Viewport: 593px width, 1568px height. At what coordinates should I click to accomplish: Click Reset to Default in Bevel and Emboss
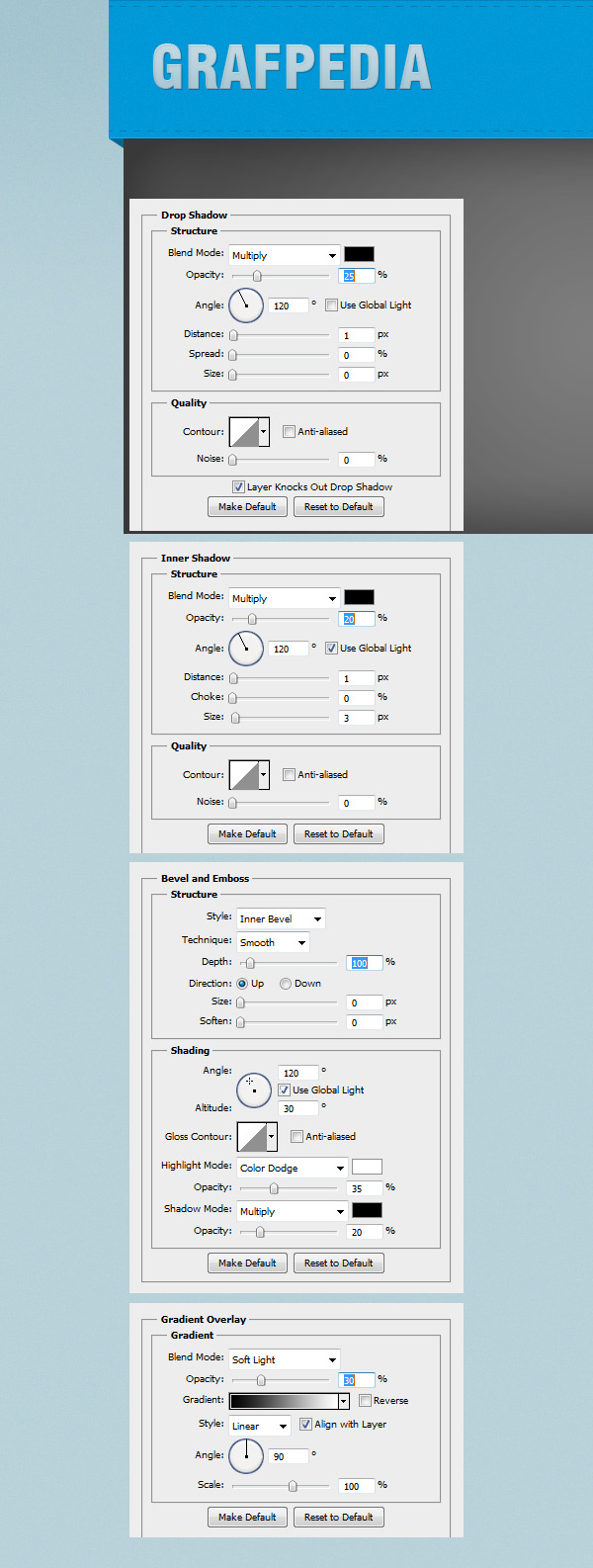click(339, 1263)
